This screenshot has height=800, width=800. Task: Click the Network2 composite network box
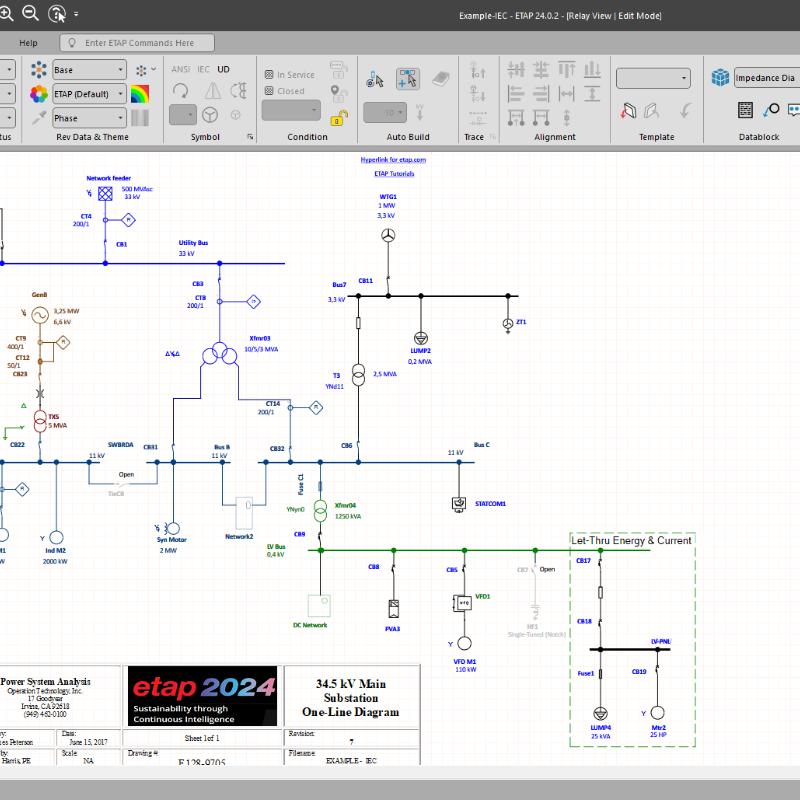coord(244,513)
